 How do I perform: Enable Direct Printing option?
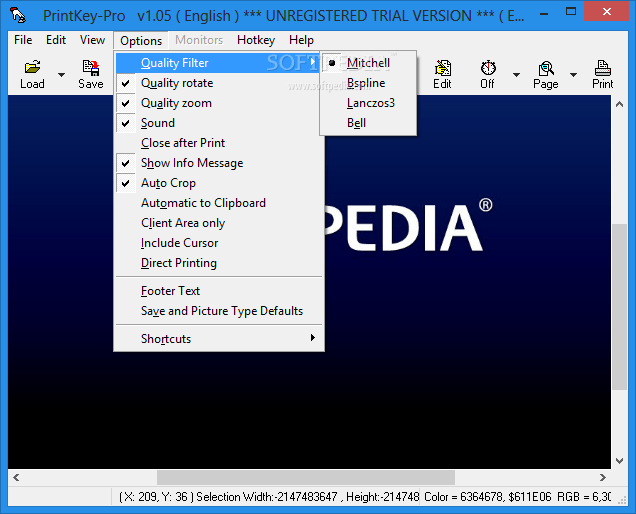pos(219,263)
